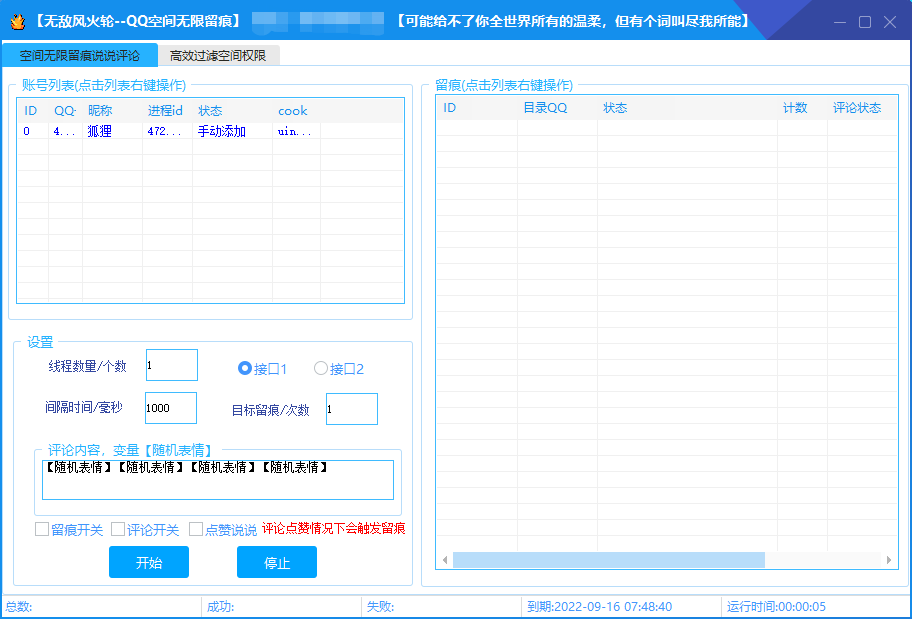This screenshot has width=912, height=619.
Task: Minimize the window
Action: [x=839, y=22]
